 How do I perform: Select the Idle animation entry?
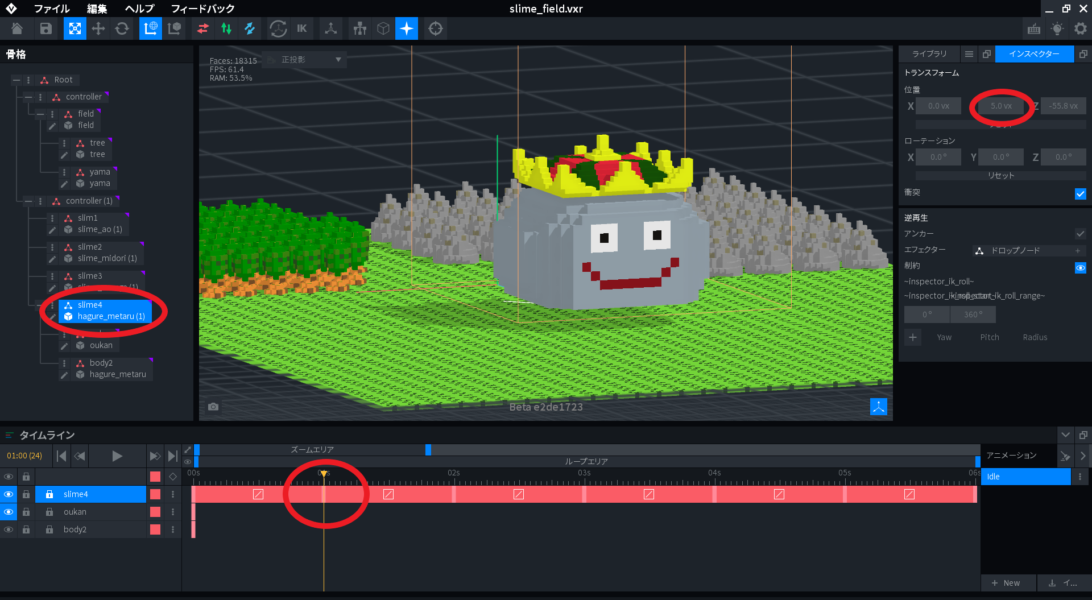click(1026, 477)
